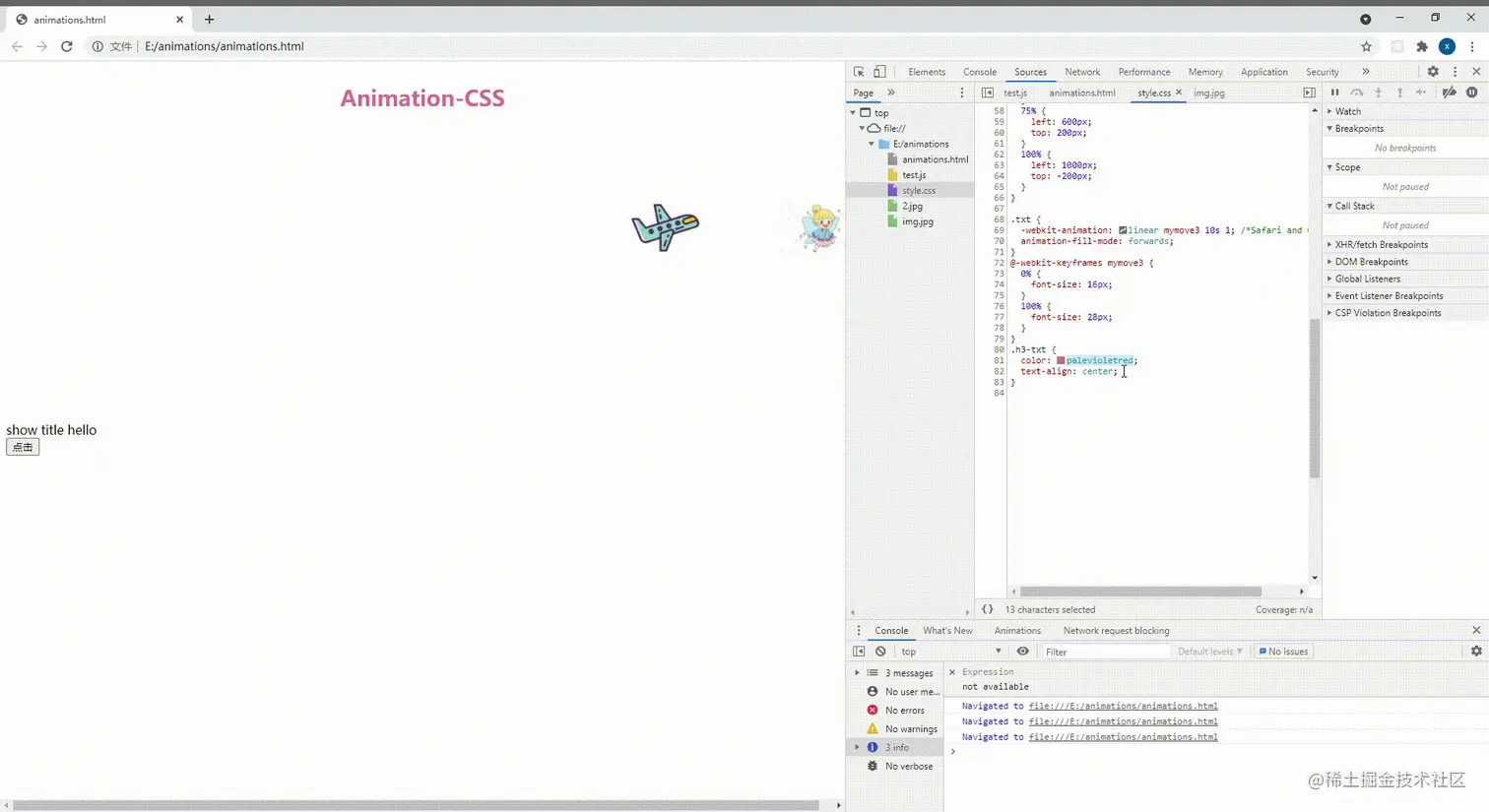1489x812 pixels.
Task: Collapse the Breakpoints section
Action: (1329, 128)
